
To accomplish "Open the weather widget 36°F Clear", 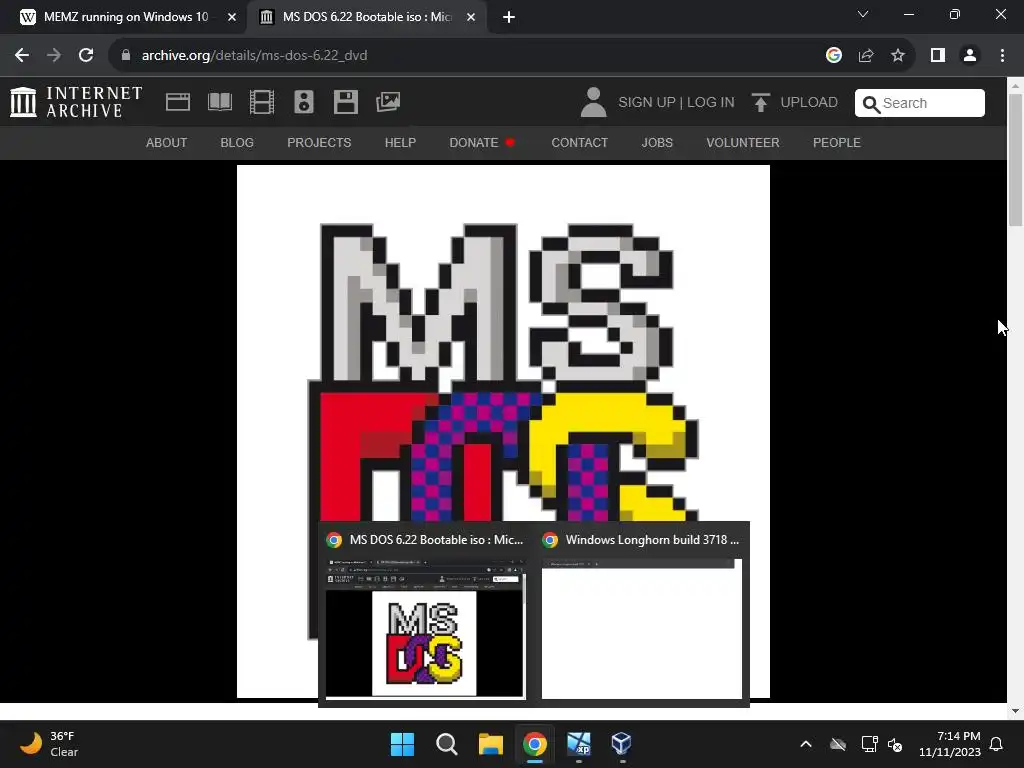I will (x=49, y=744).
